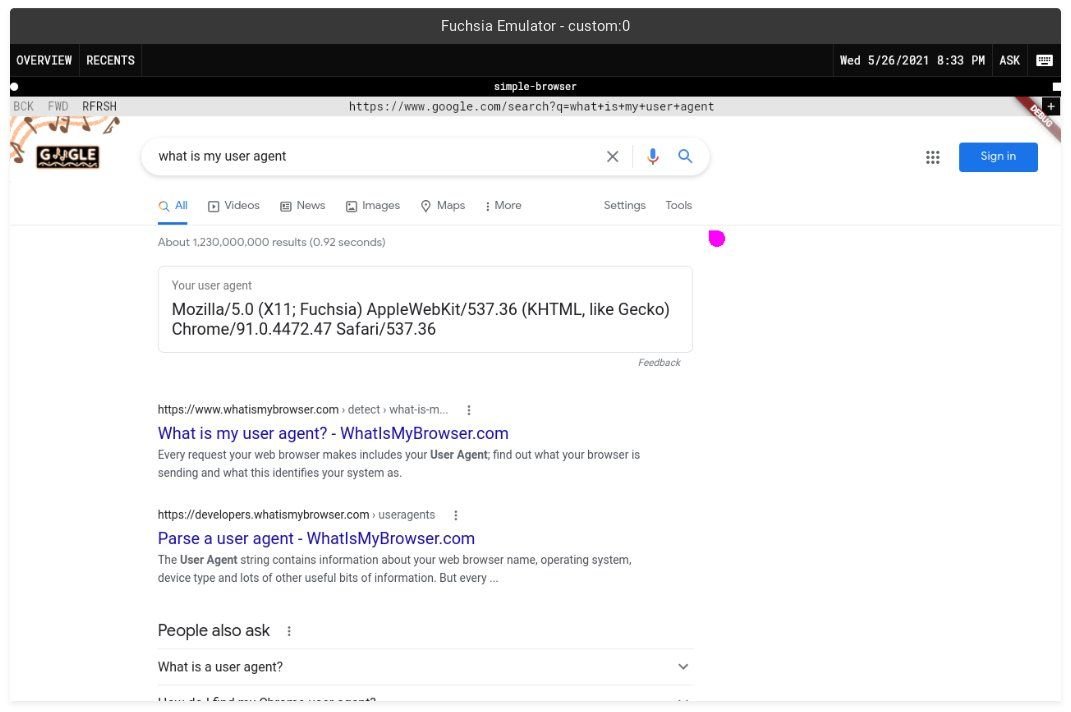The height and width of the screenshot is (712, 1071).
Task: Switch to the Videos tab
Action: pos(233,206)
